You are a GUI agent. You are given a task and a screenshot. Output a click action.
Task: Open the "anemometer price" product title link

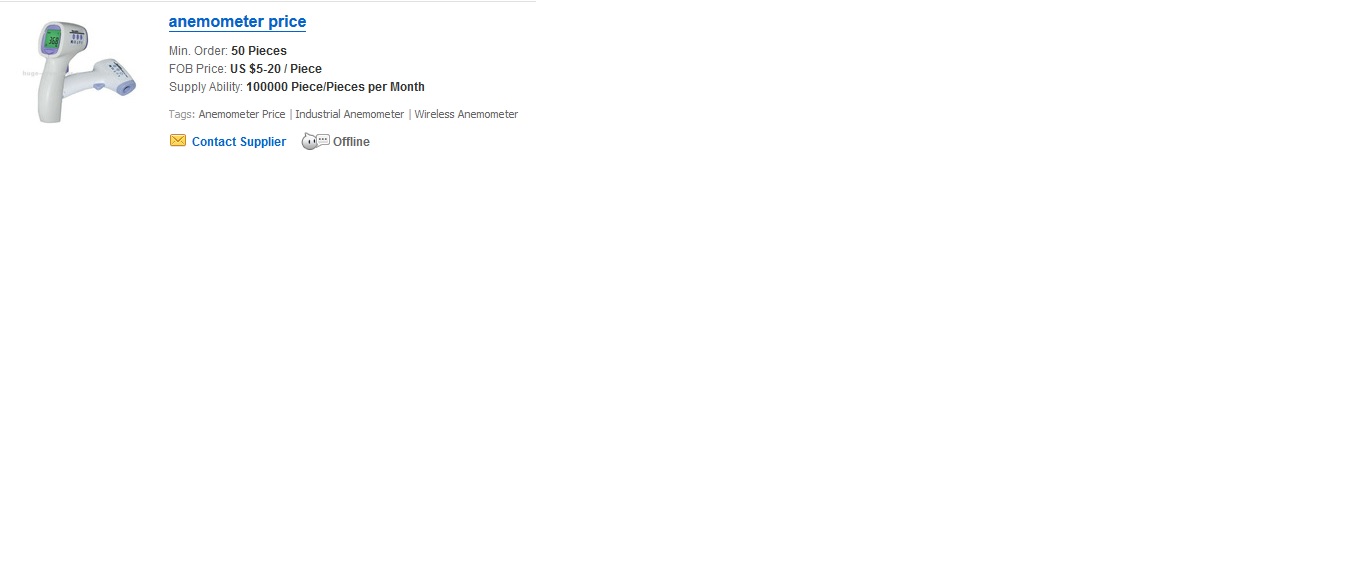(238, 22)
